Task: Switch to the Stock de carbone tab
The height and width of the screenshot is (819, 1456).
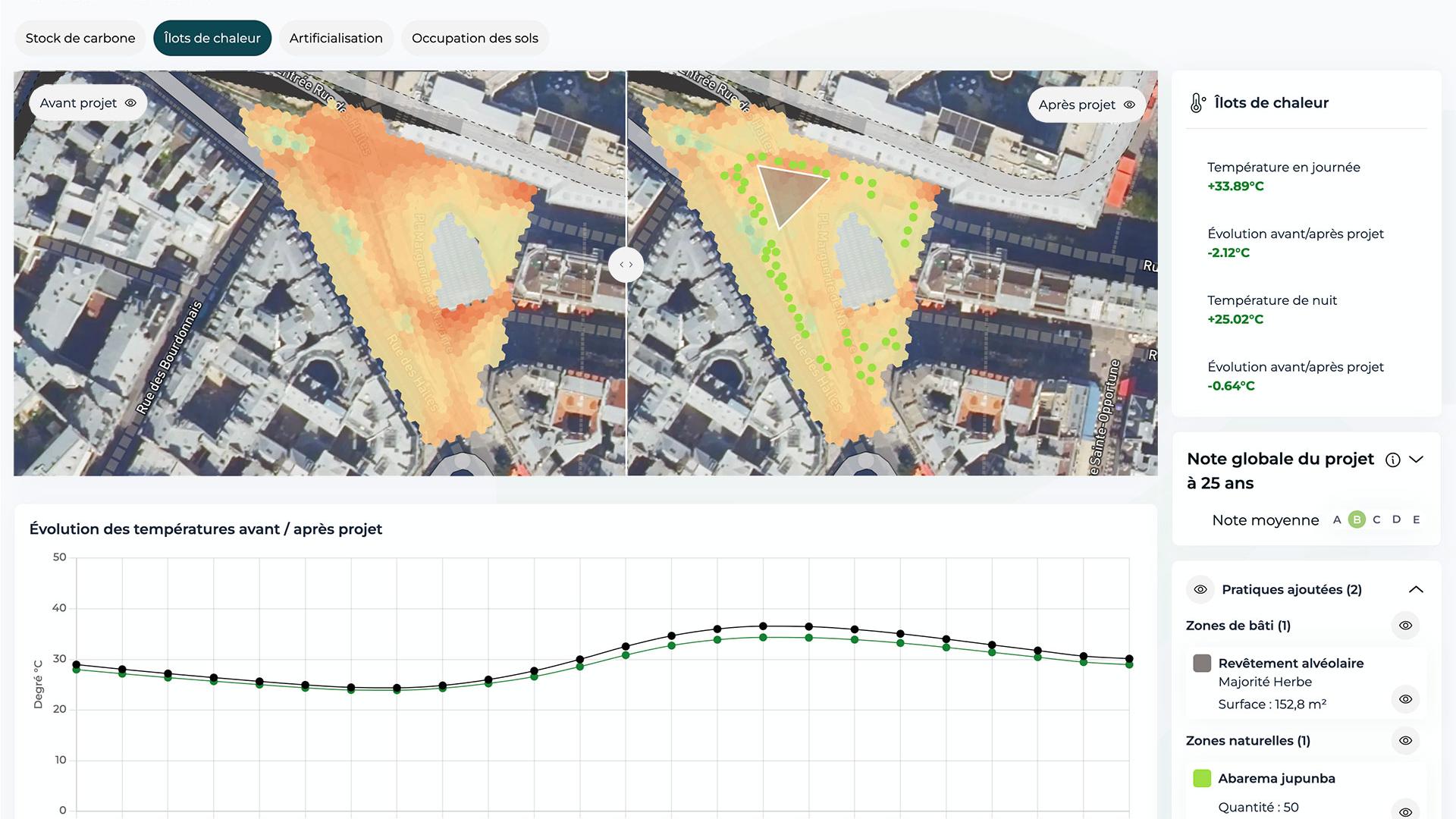Action: (x=80, y=37)
